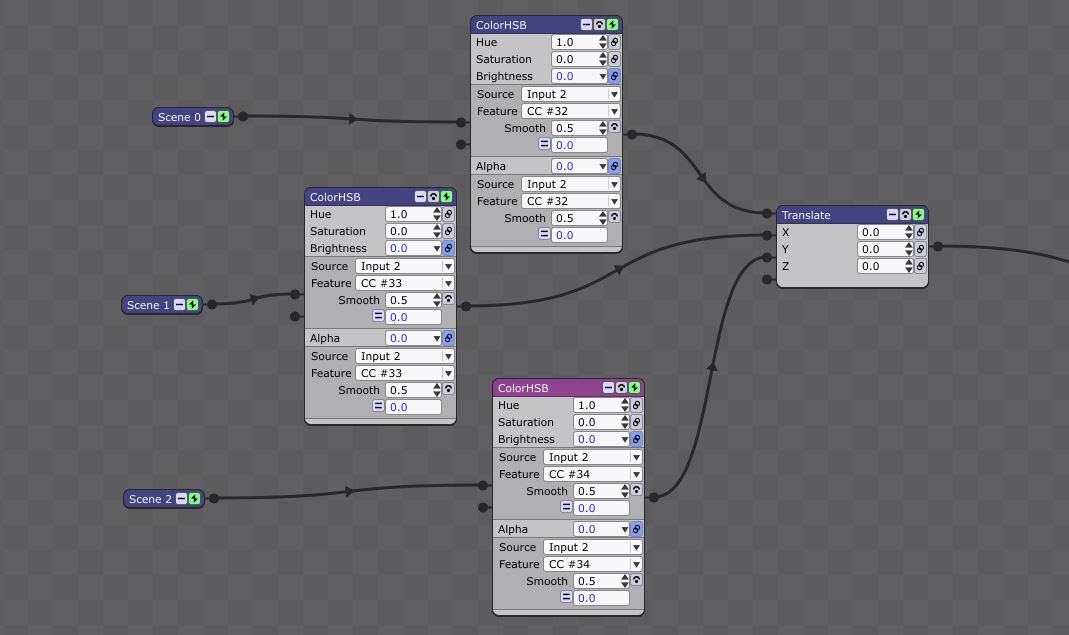Viewport: 1069px width, 635px height.
Task: Increment Hue stepper in CC #32 node
Action: [603, 39]
